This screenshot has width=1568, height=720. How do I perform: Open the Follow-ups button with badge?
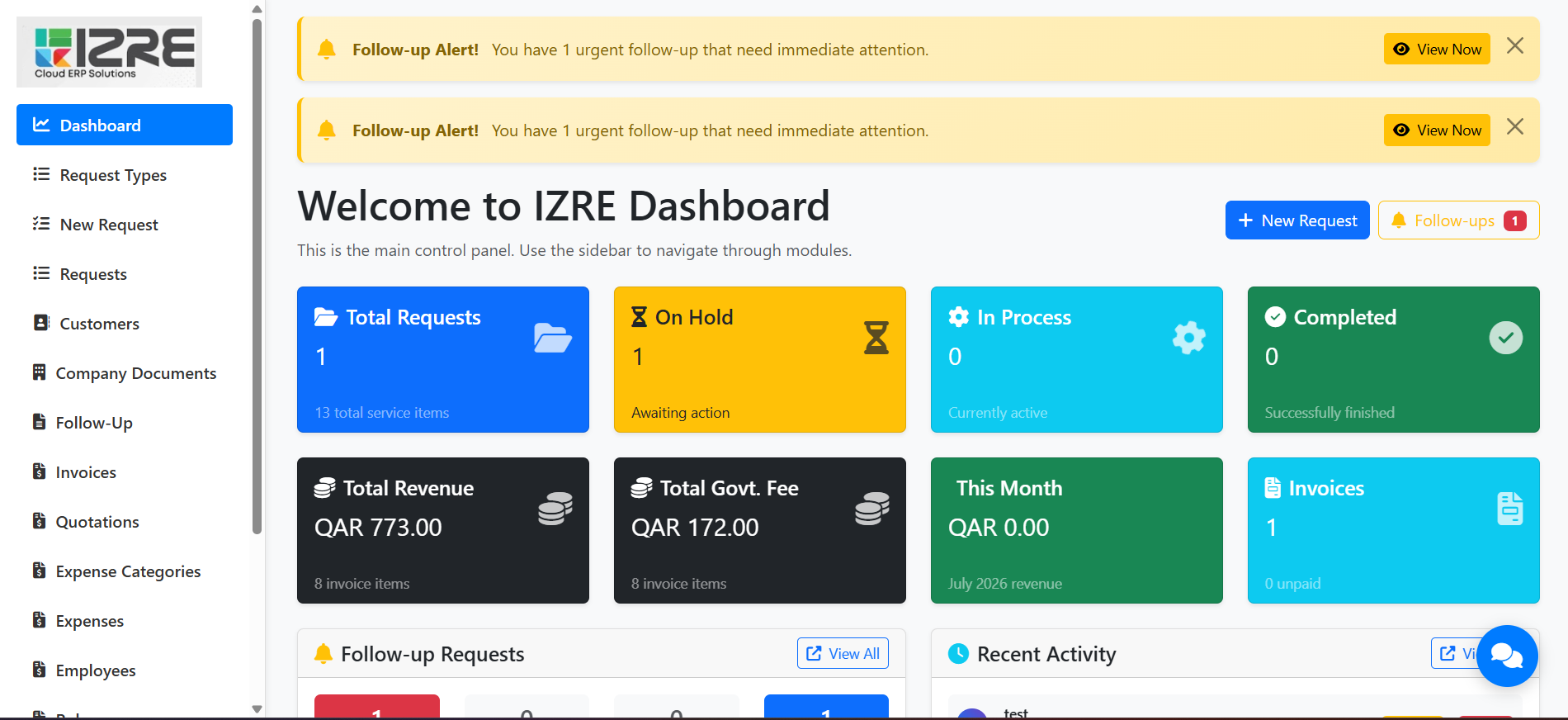click(x=1458, y=220)
